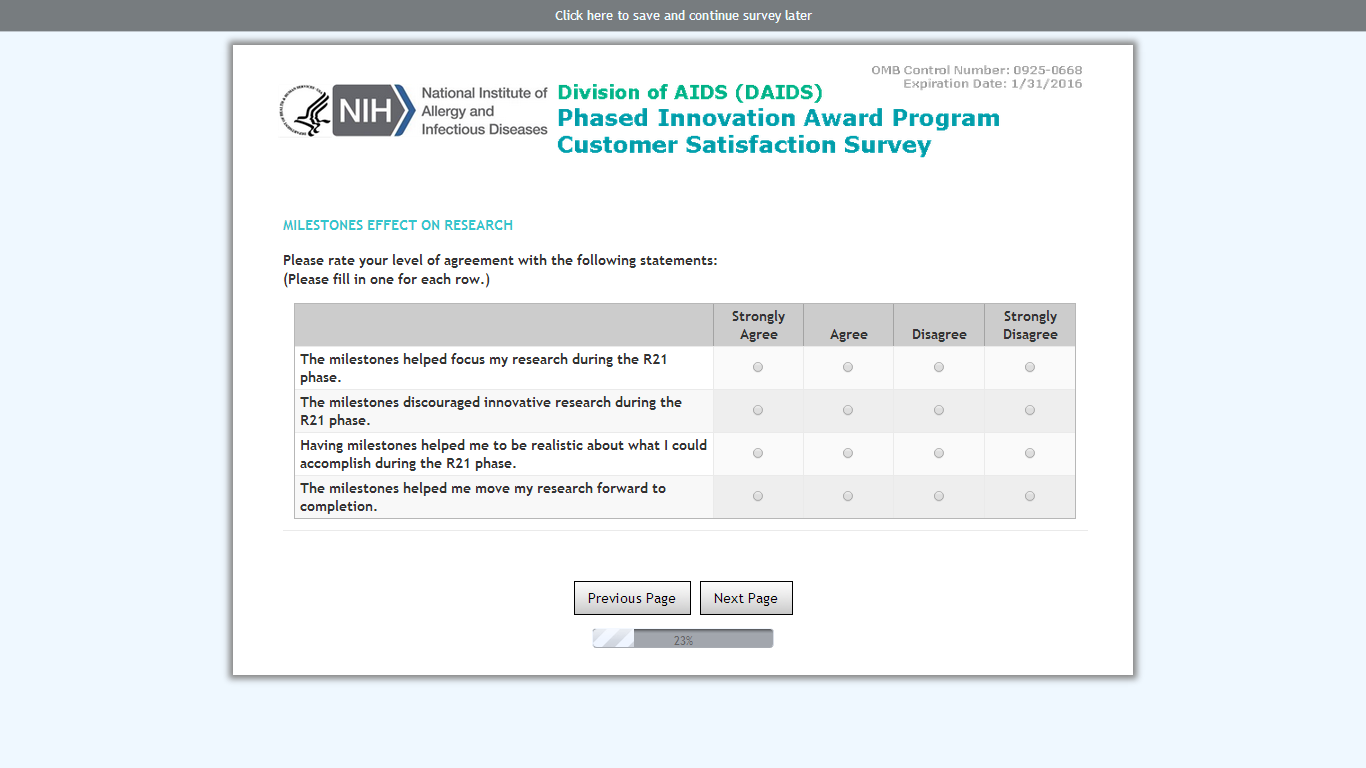Select Strongly Disagree for milestones helped focus research

coord(1030,367)
